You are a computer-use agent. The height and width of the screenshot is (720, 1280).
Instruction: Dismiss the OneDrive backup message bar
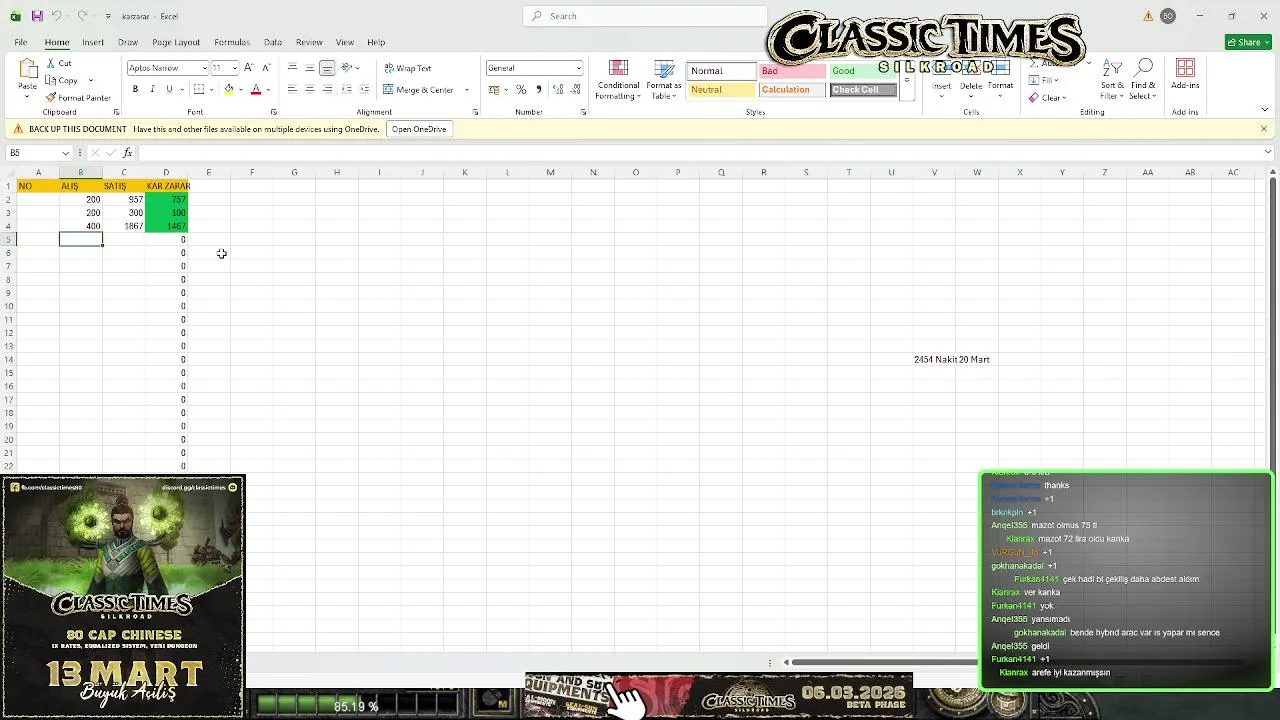[x=1264, y=129]
